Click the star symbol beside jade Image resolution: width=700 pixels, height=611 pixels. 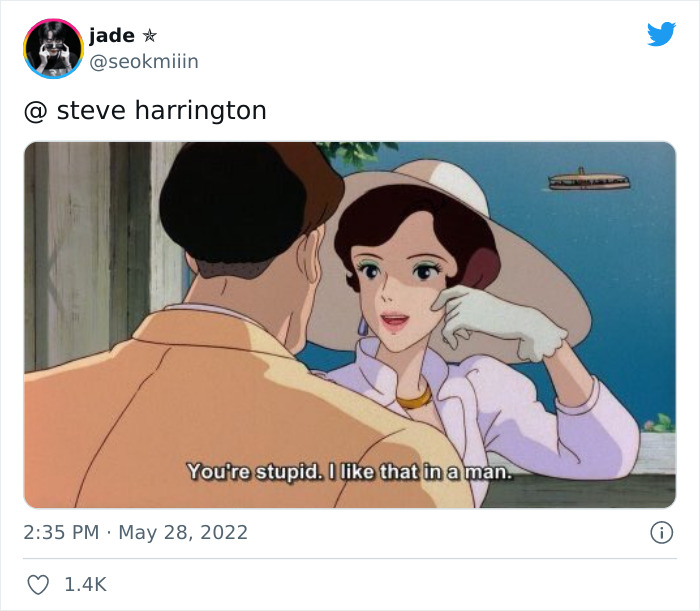pyautogui.click(x=150, y=35)
